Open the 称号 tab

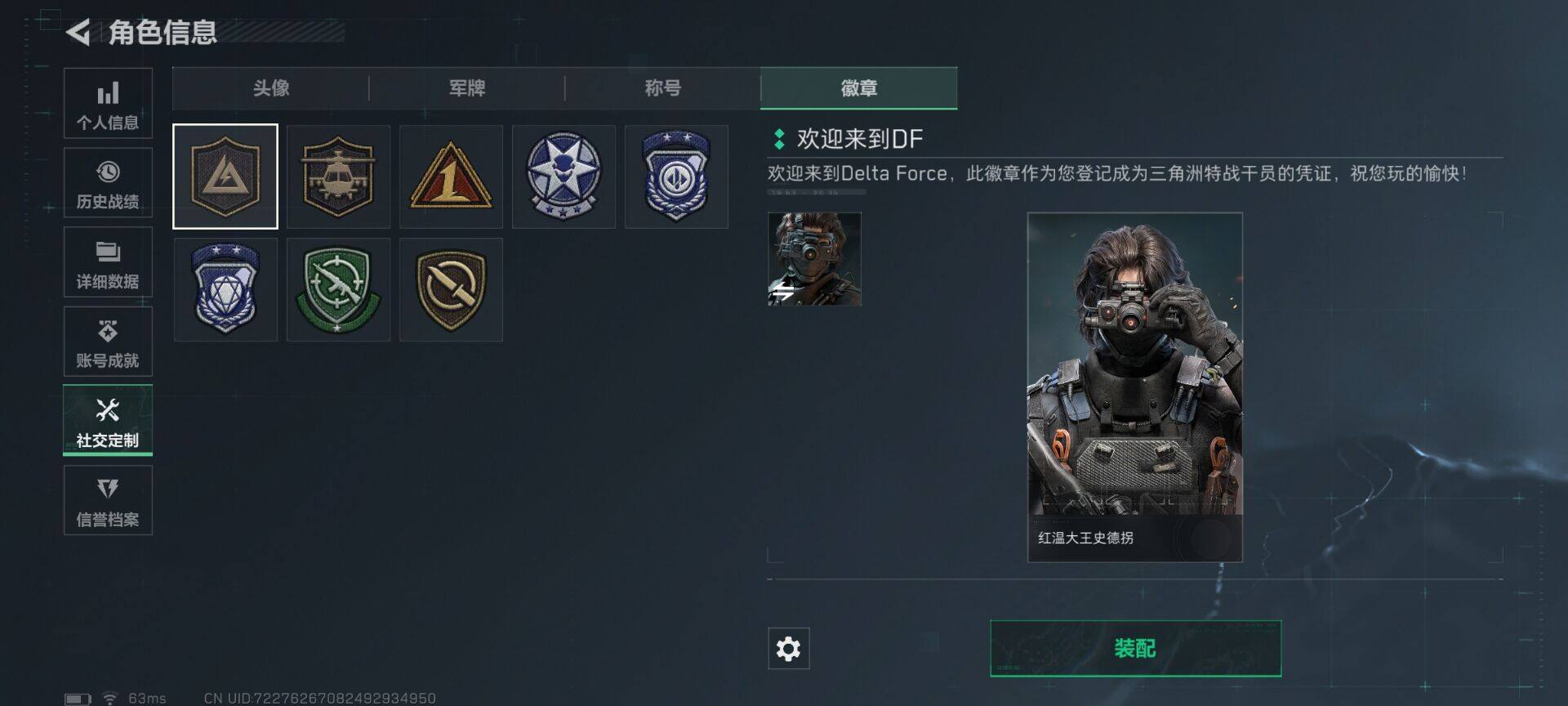[663, 88]
